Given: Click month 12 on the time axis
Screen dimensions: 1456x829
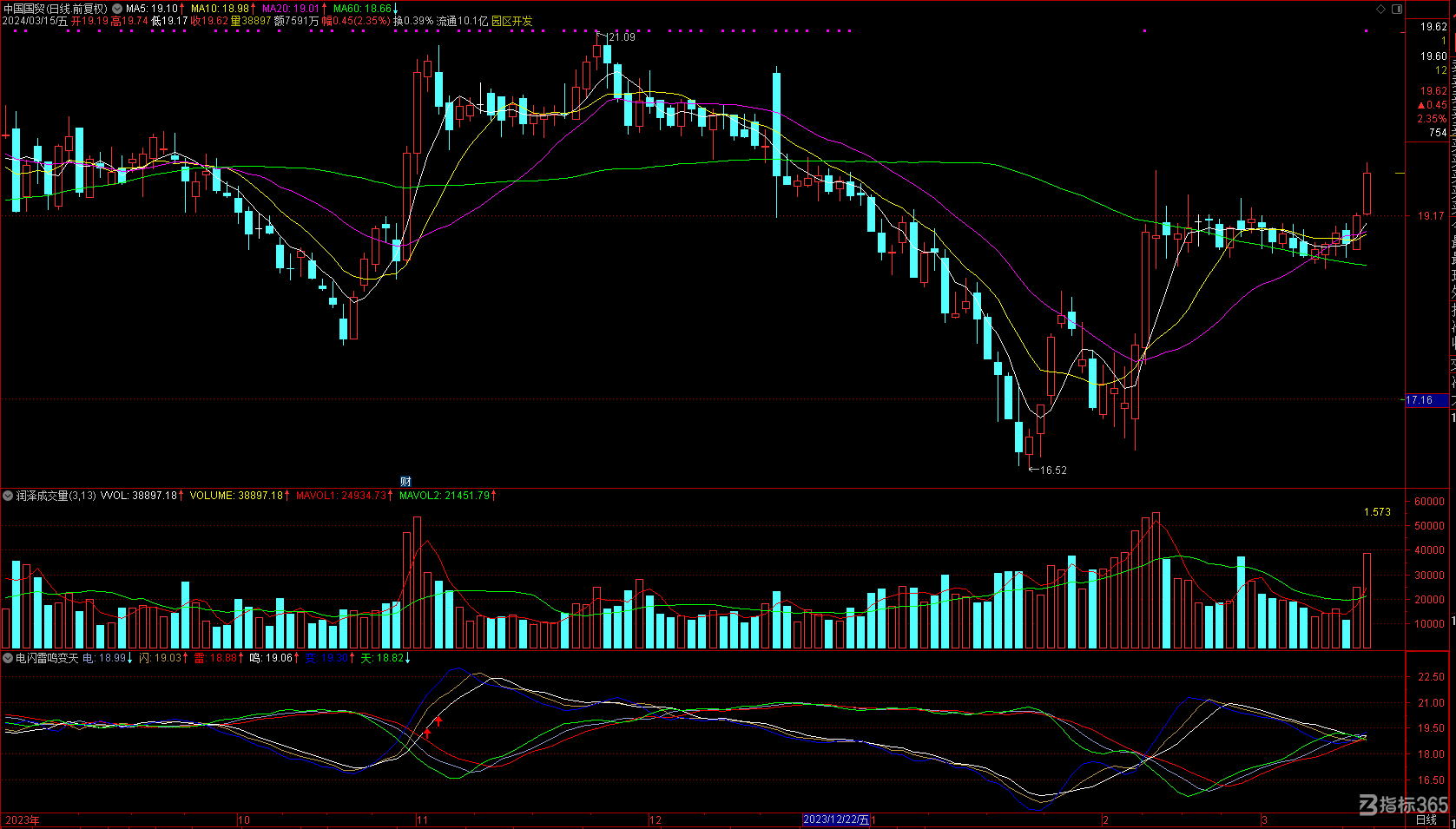Looking at the screenshot, I should (x=656, y=819).
